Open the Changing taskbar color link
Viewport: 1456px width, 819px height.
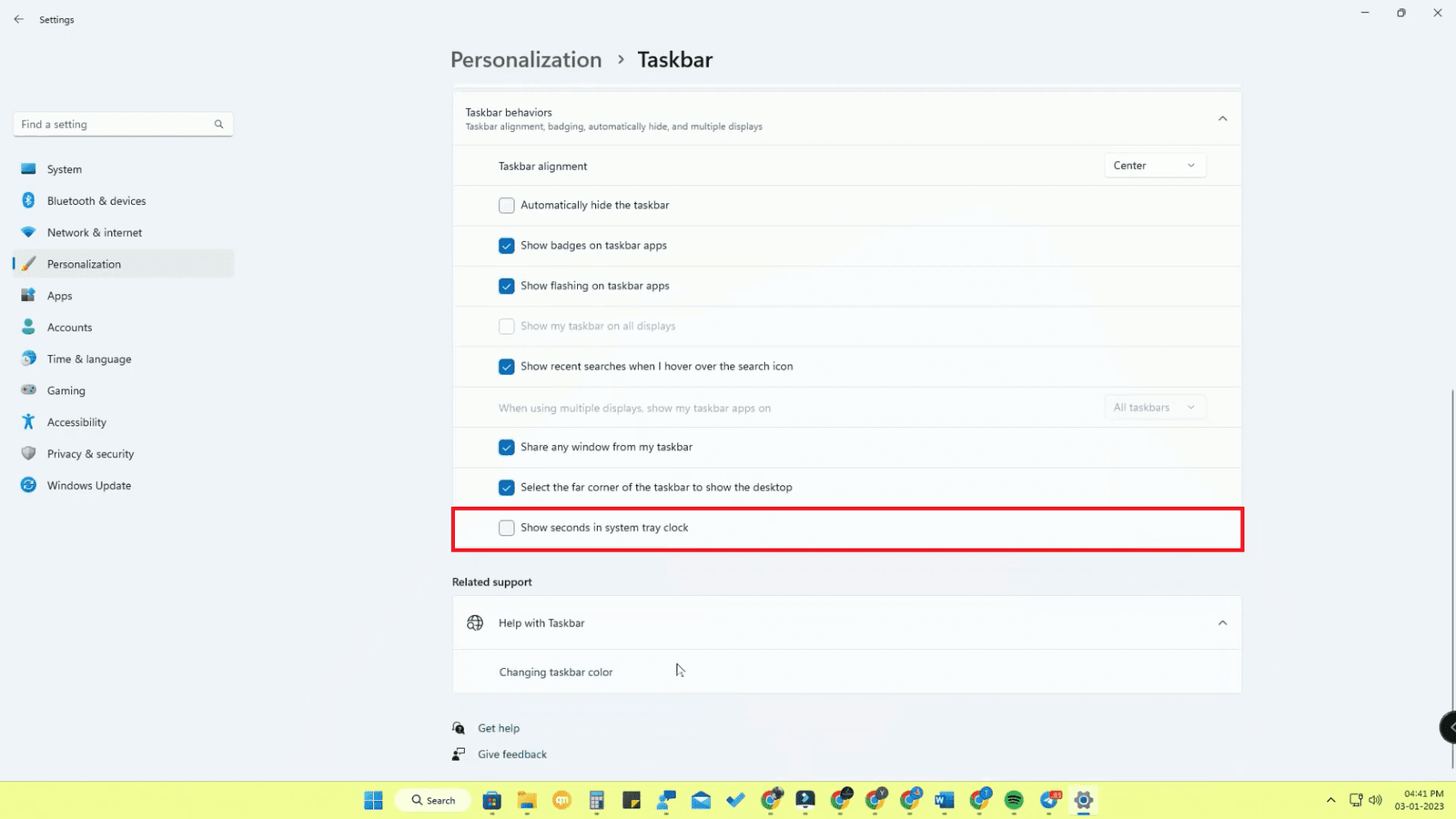click(x=555, y=672)
